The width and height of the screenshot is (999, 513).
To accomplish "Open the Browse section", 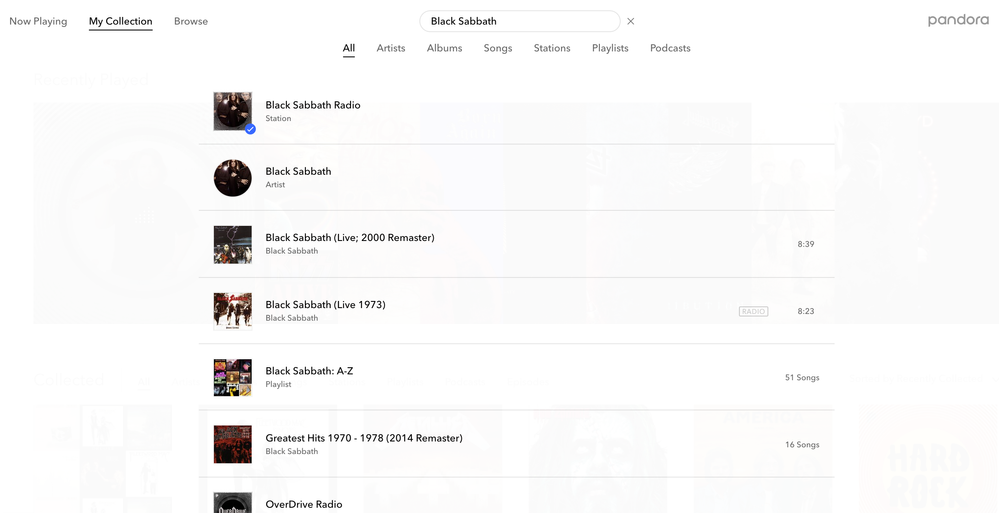I will pos(191,21).
